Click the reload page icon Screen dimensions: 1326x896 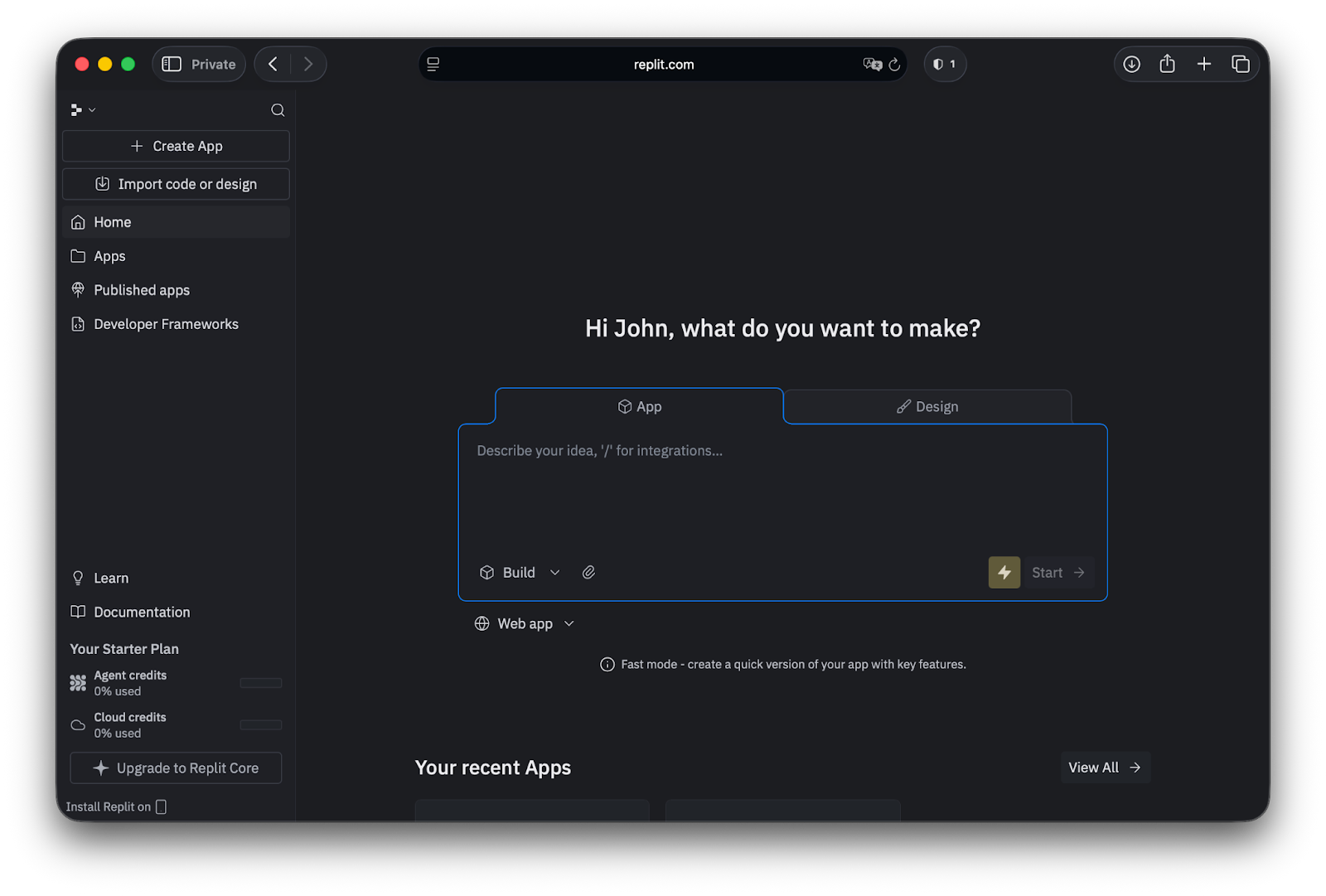coord(894,65)
